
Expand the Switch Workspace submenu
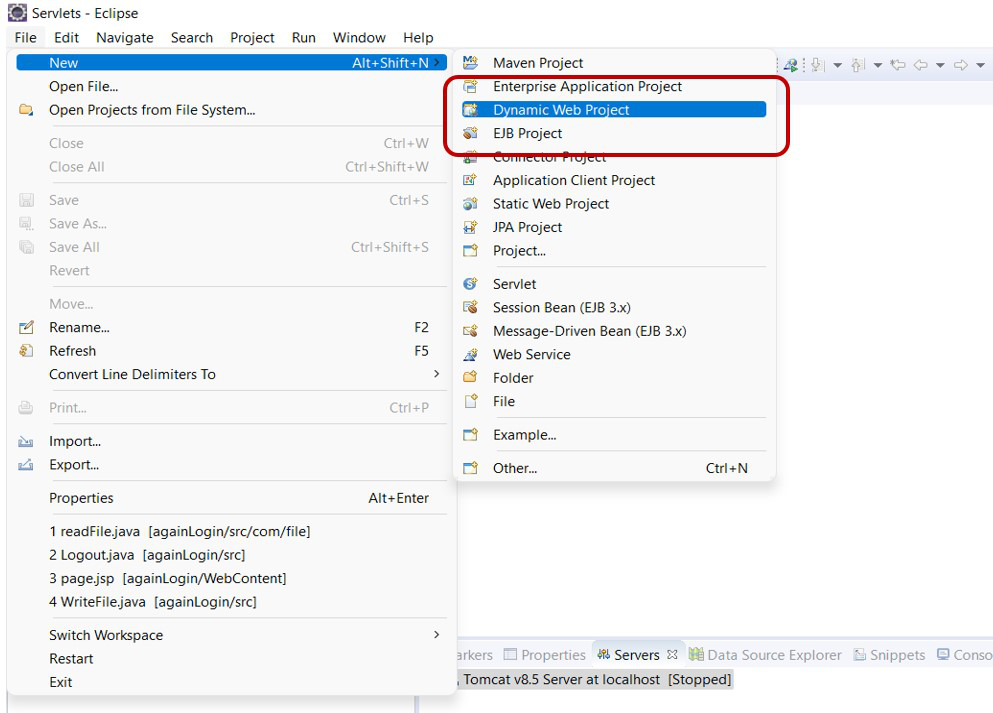[232, 635]
